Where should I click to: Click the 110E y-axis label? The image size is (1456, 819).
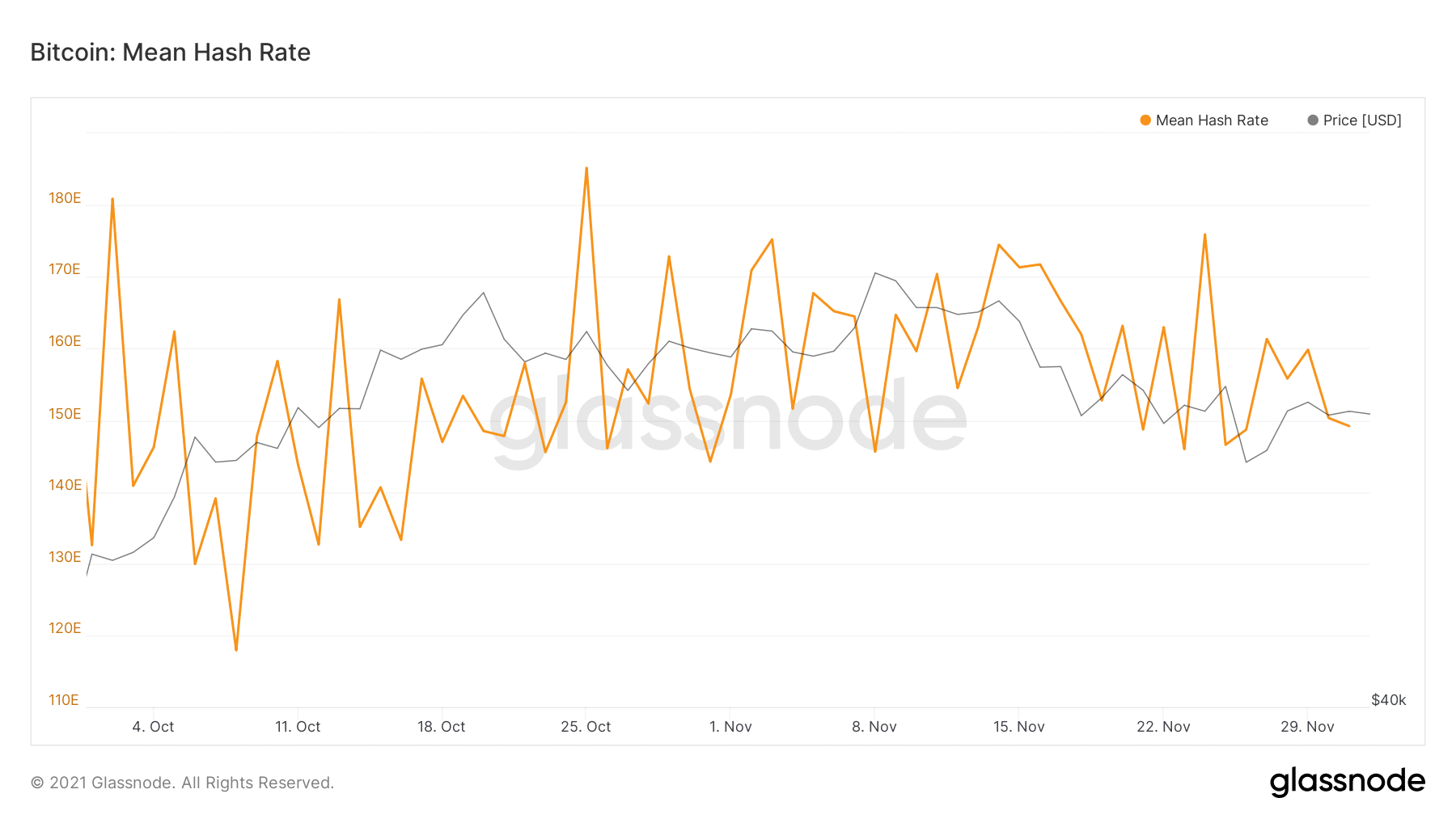click(64, 700)
